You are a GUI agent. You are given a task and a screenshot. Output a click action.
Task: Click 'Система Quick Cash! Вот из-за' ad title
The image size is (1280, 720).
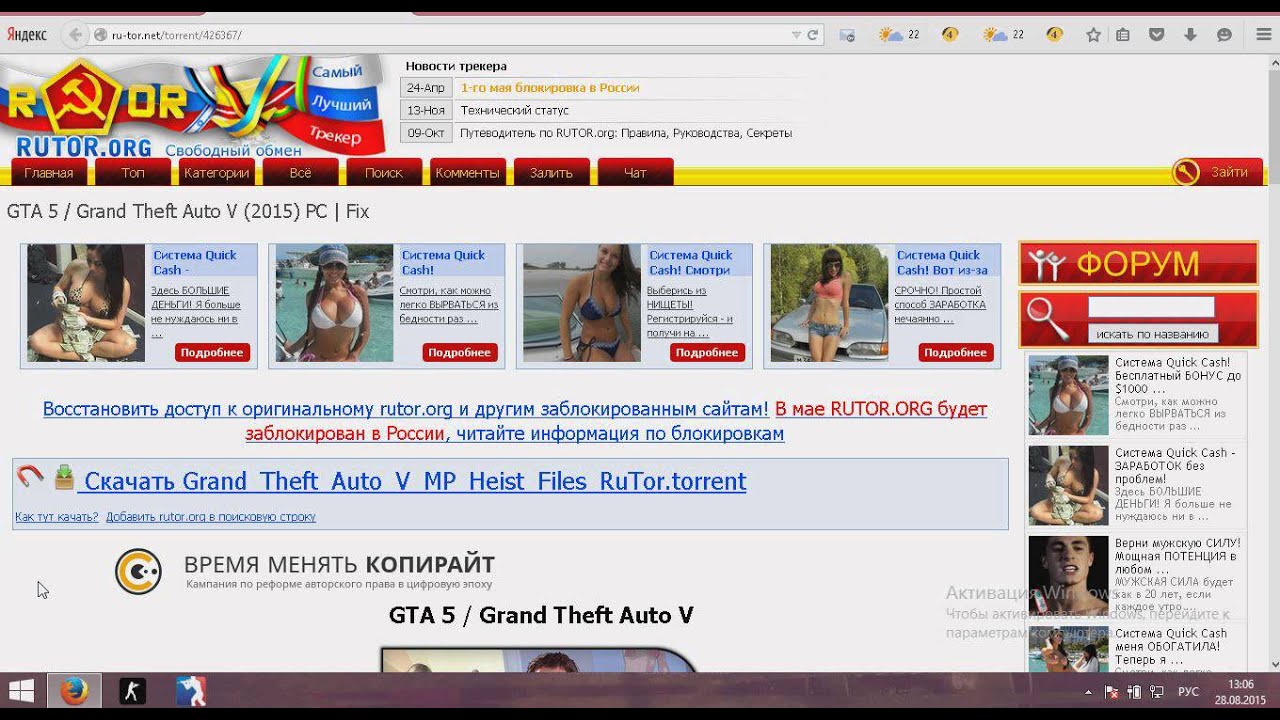pyautogui.click(x=942, y=262)
